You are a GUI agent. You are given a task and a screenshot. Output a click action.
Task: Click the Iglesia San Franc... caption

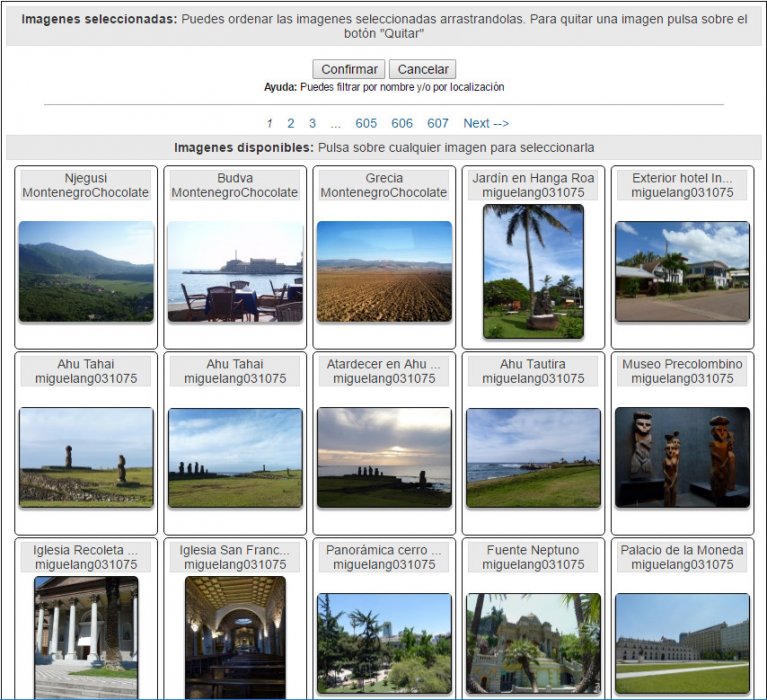(x=235, y=557)
